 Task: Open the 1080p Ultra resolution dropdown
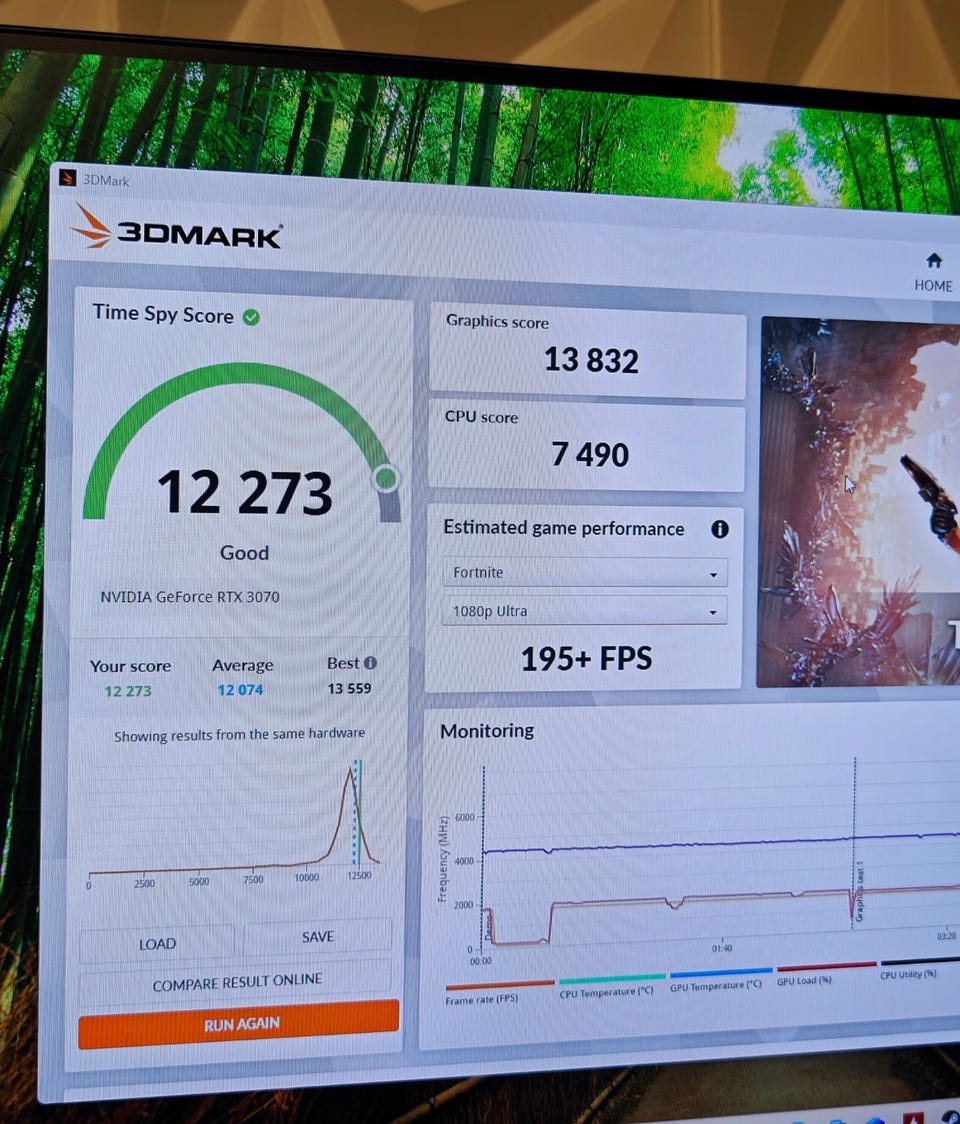pos(584,611)
